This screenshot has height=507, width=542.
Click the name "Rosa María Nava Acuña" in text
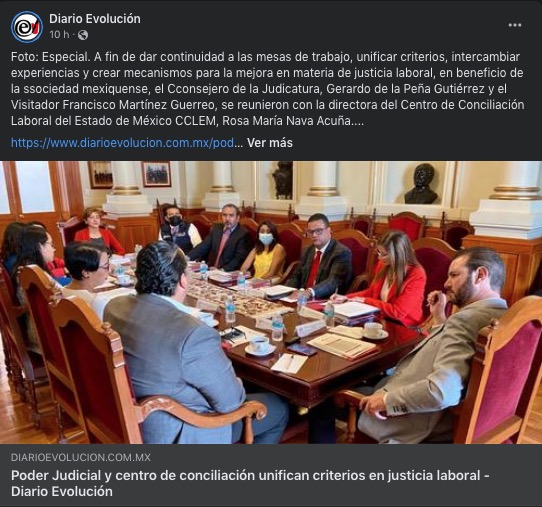[x=287, y=121]
